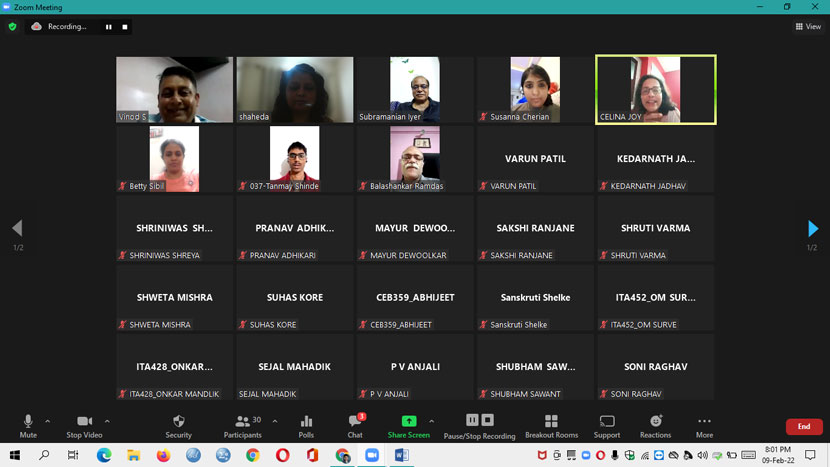Image resolution: width=830 pixels, height=467 pixels.
Task: Expand video options arrow beside Stop Video
Action: (107, 421)
